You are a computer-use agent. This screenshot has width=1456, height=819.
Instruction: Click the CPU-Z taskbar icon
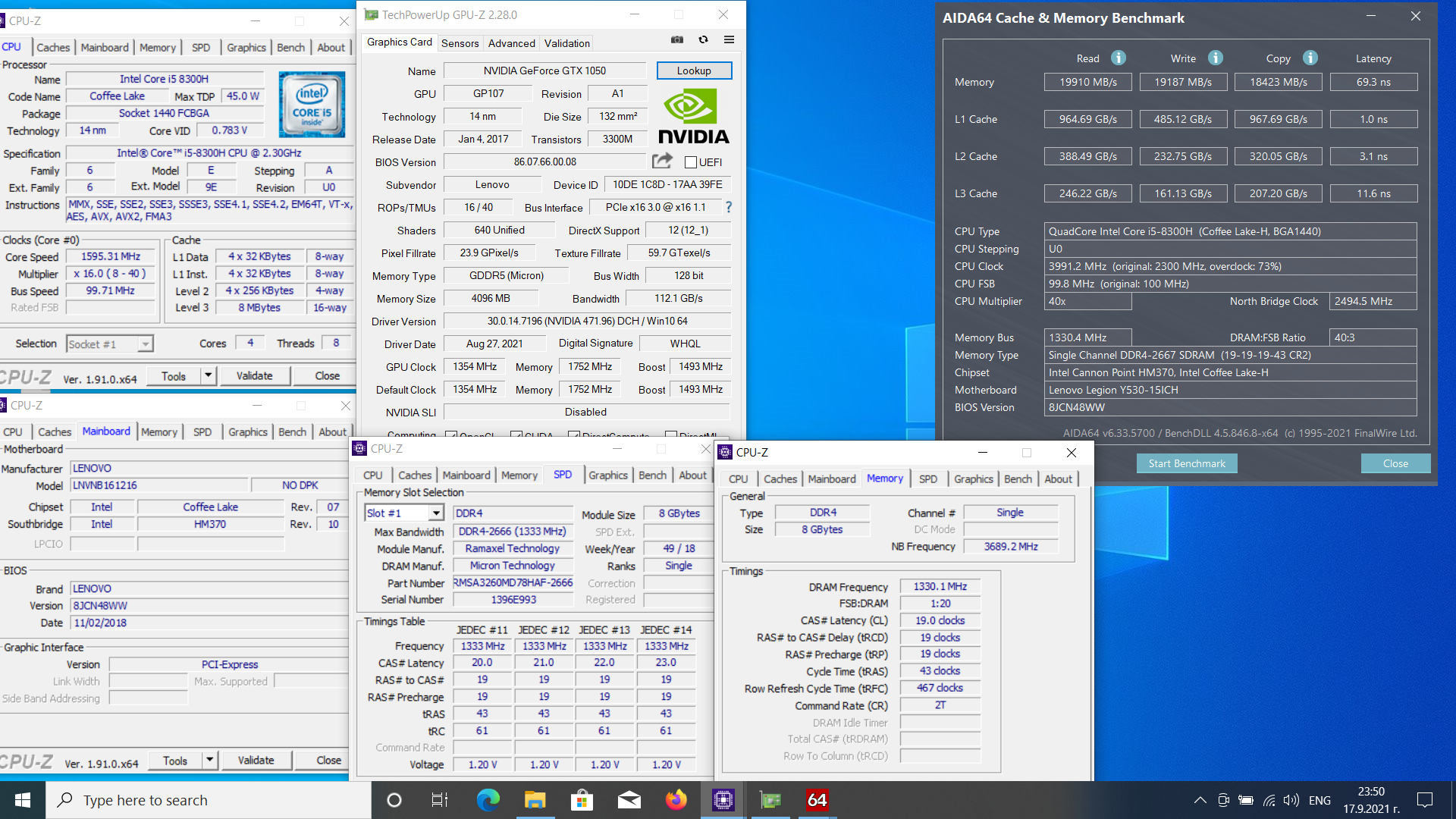click(723, 800)
